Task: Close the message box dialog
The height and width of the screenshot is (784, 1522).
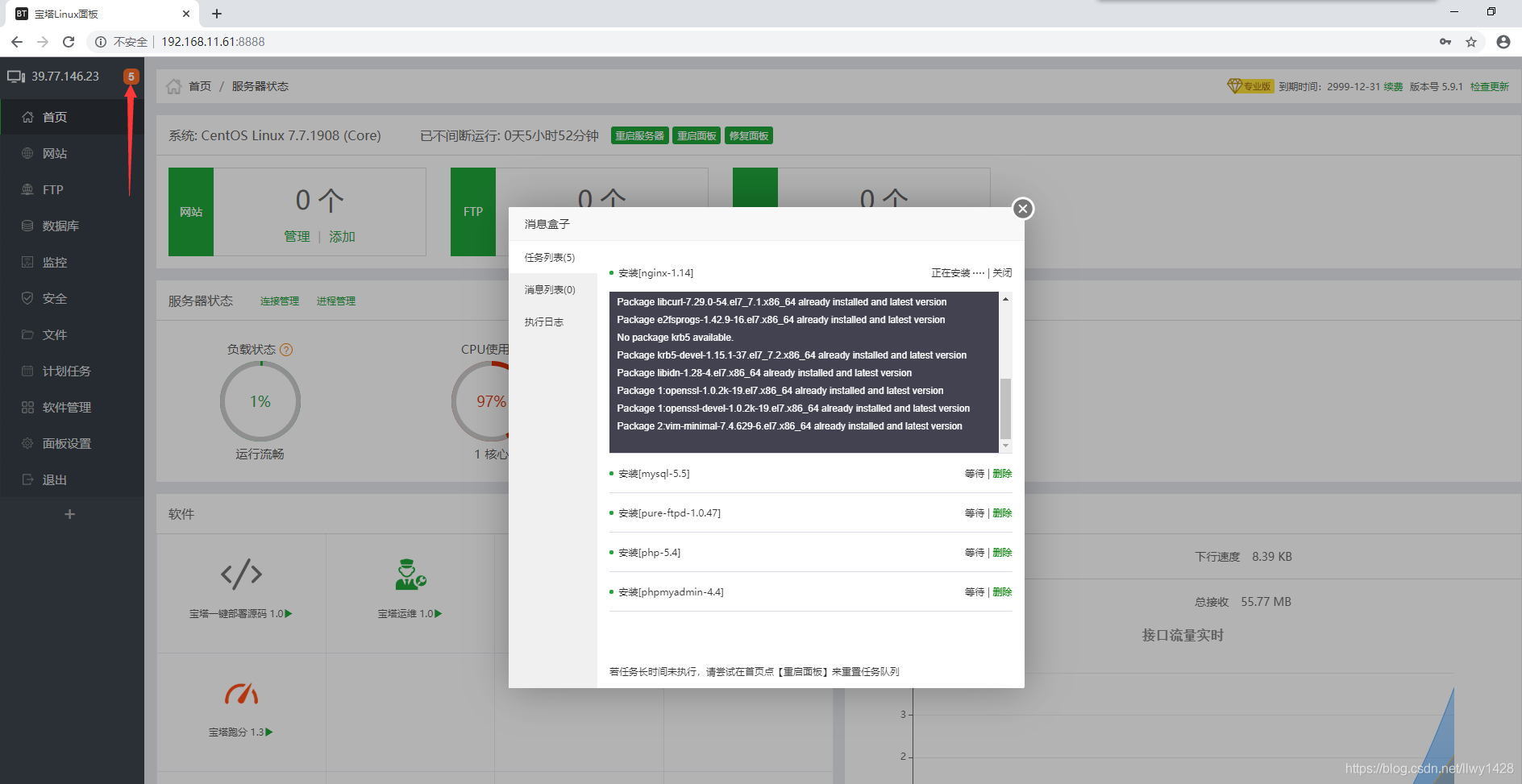Action: [1023, 209]
